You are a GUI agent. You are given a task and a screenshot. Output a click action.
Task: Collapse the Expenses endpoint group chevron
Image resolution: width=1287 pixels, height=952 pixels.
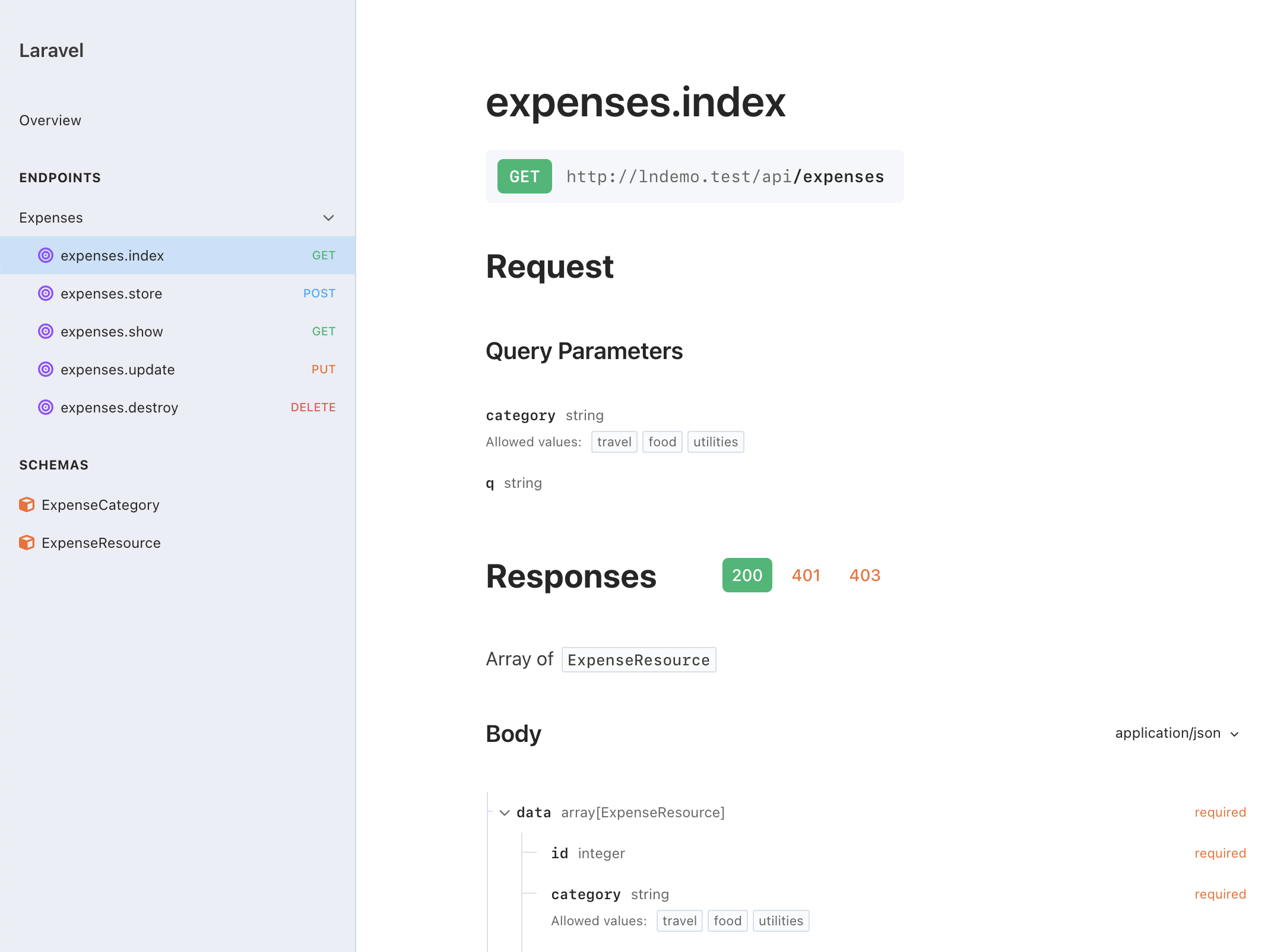click(x=328, y=218)
